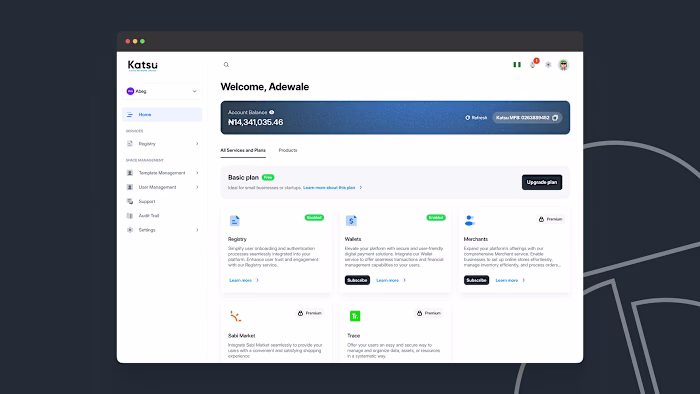Click Learn more on Wallets card
The image size is (700, 394).
[391, 280]
